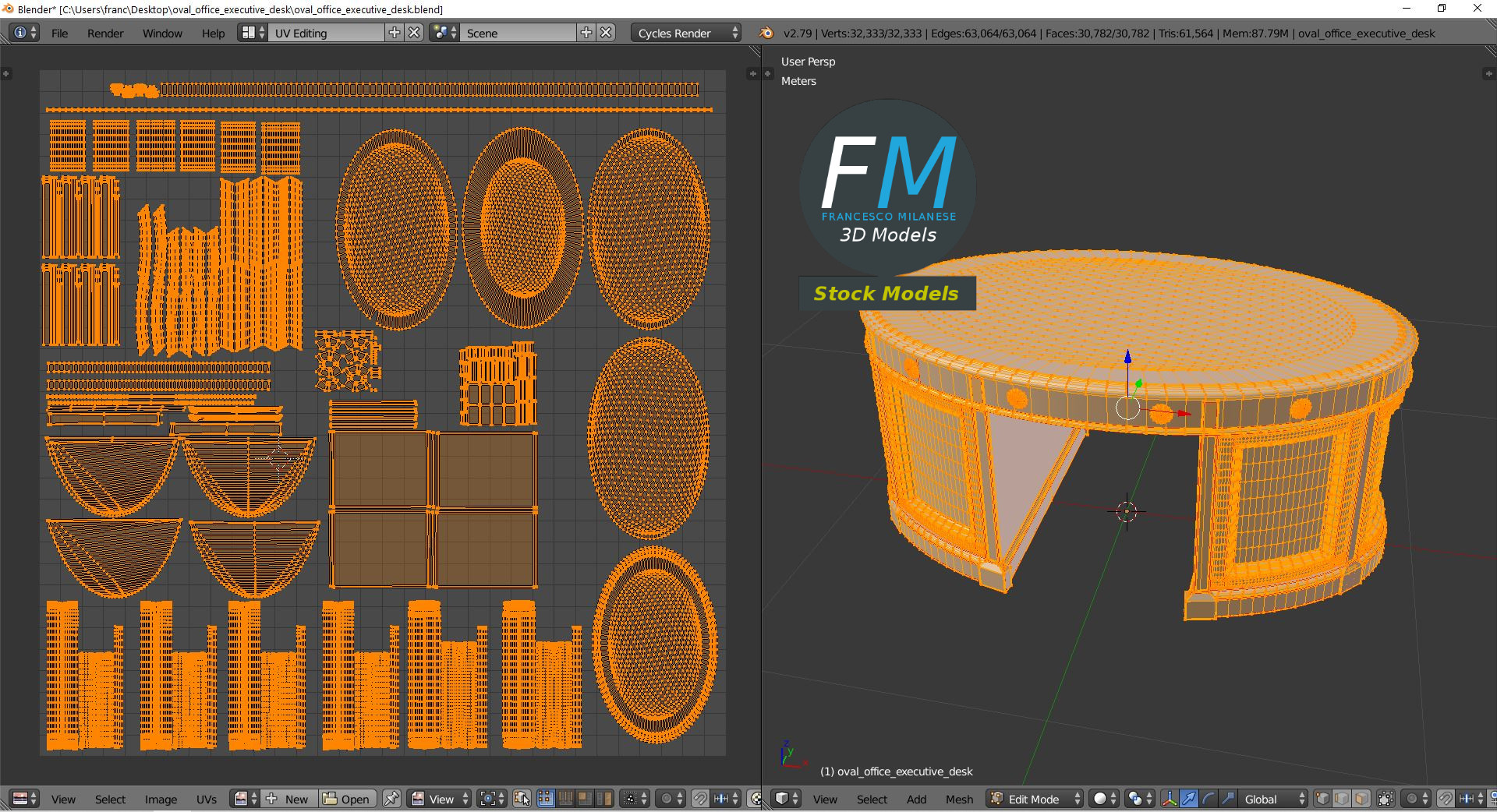
Task: Select UV edge selection mode
Action: point(565,799)
